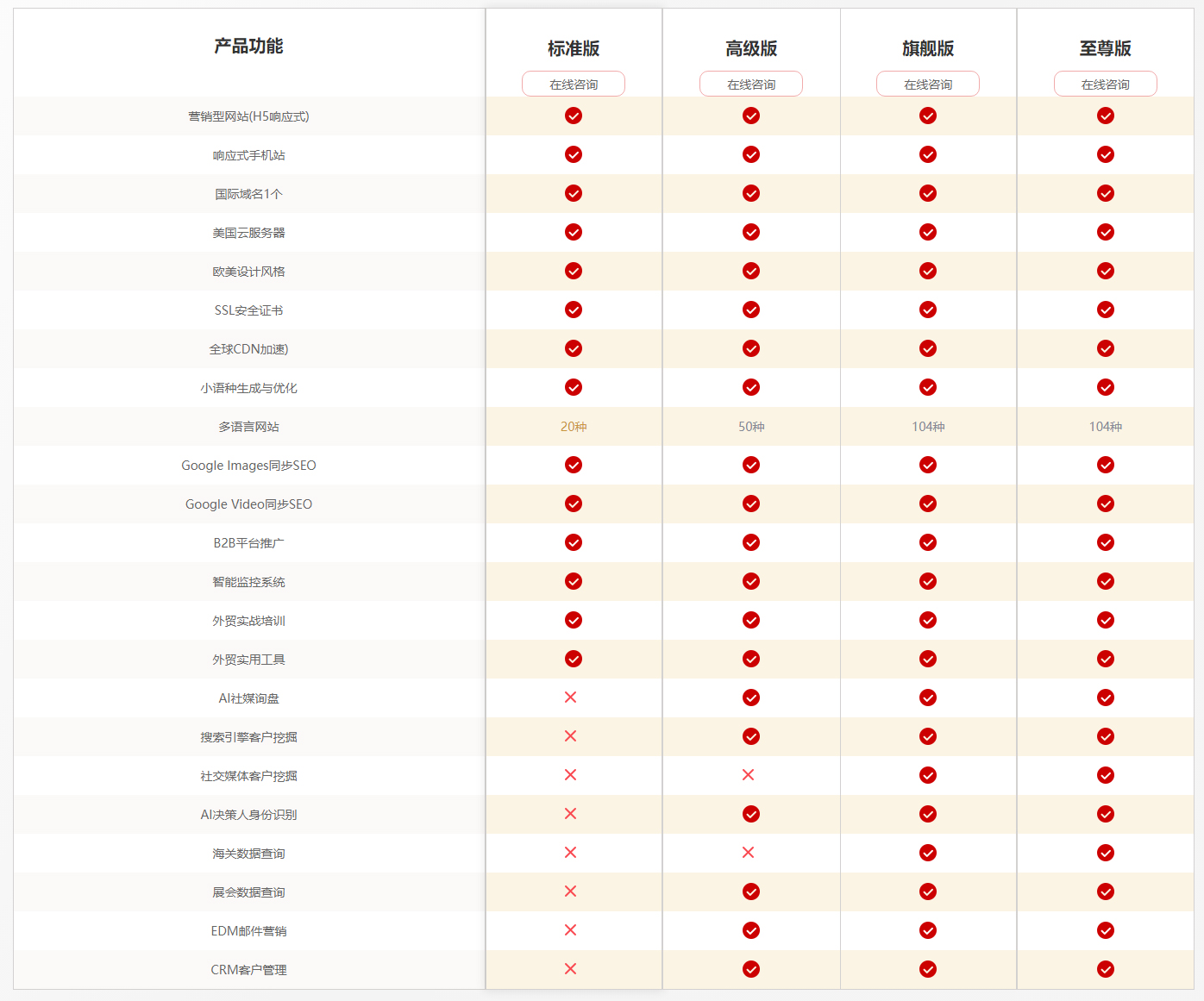Click 旗舰版 checkmark for B2B平台推广
This screenshot has height=1001, width=1204.
coord(928,542)
